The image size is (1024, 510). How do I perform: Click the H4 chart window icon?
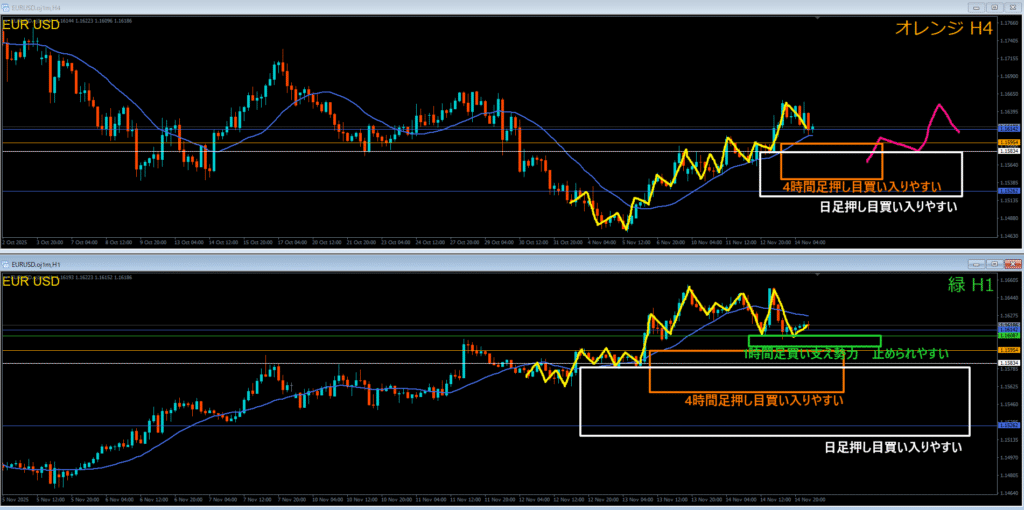[7, 8]
